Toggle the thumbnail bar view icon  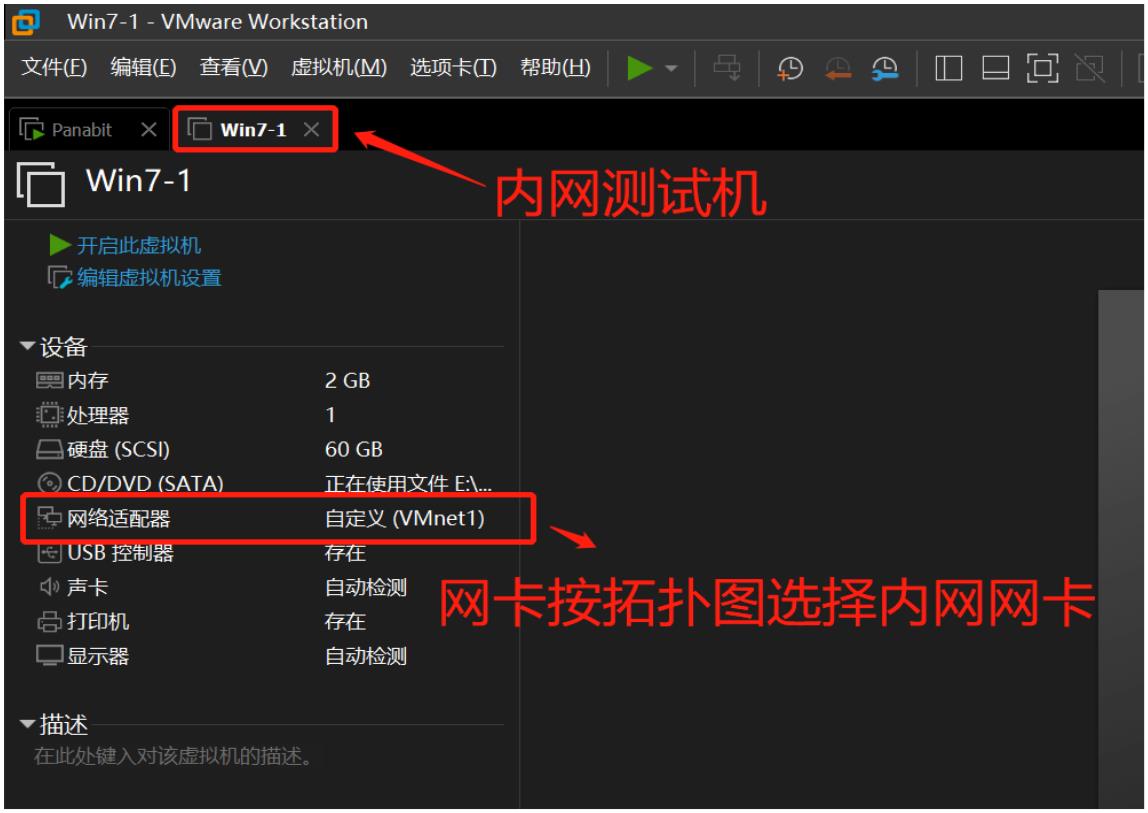[x=995, y=69]
